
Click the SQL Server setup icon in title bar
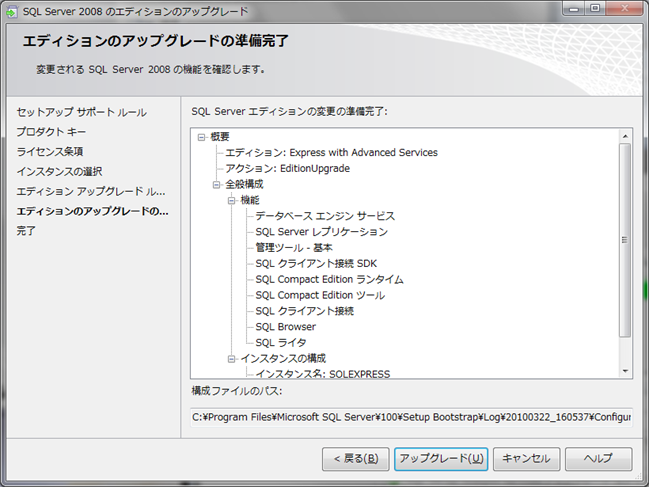coord(11,12)
